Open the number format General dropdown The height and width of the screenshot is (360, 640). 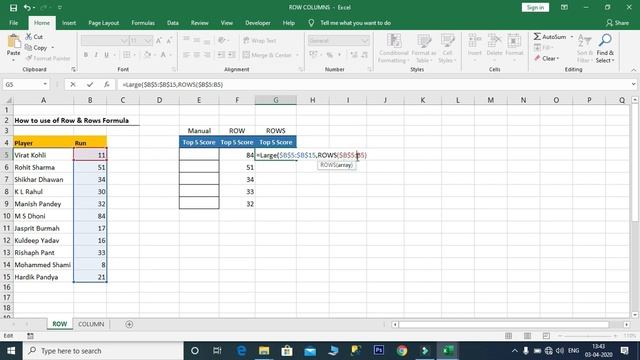coord(364,40)
